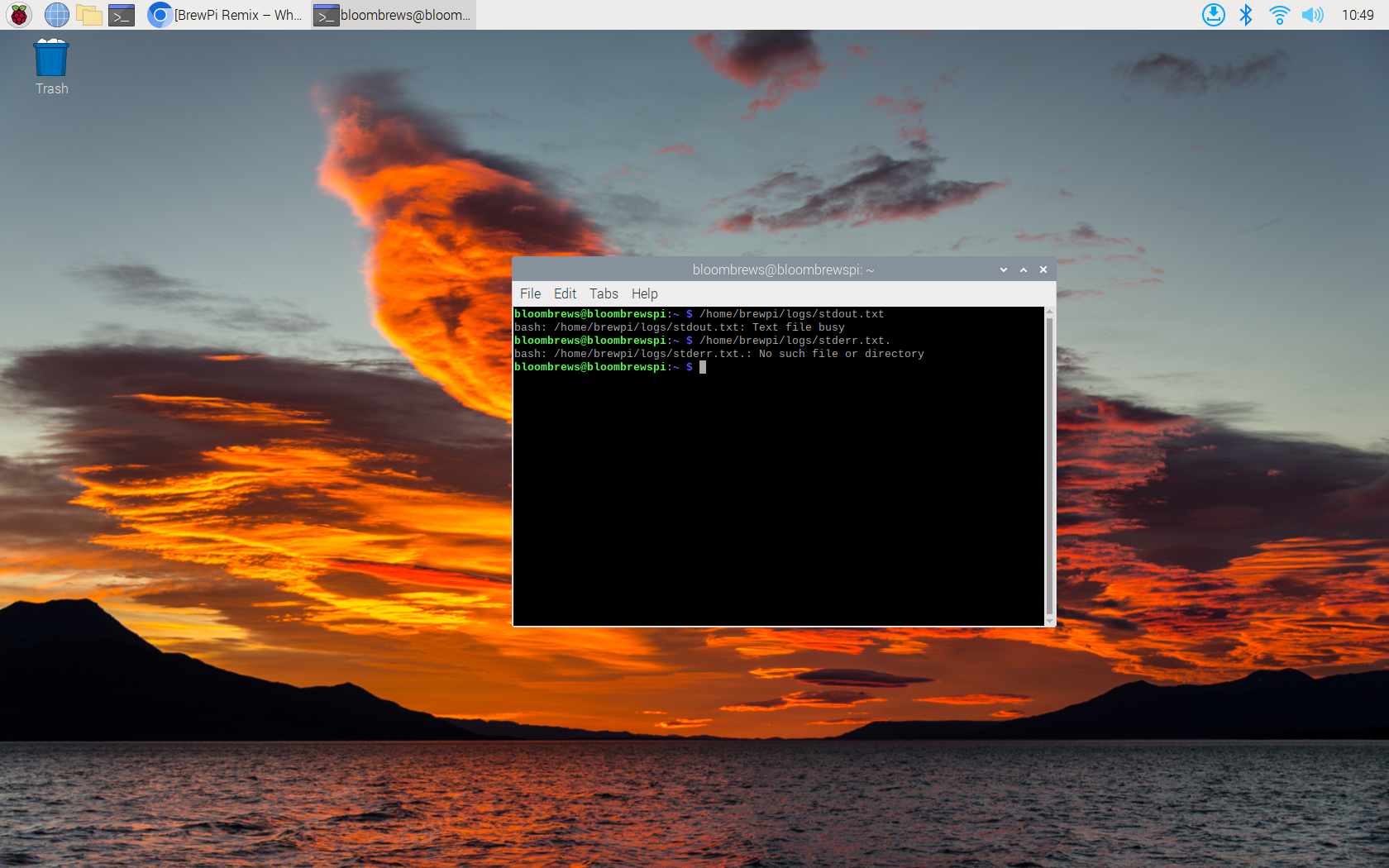Open the File Manager folder icon
The width and height of the screenshot is (1389, 868).
click(x=88, y=15)
